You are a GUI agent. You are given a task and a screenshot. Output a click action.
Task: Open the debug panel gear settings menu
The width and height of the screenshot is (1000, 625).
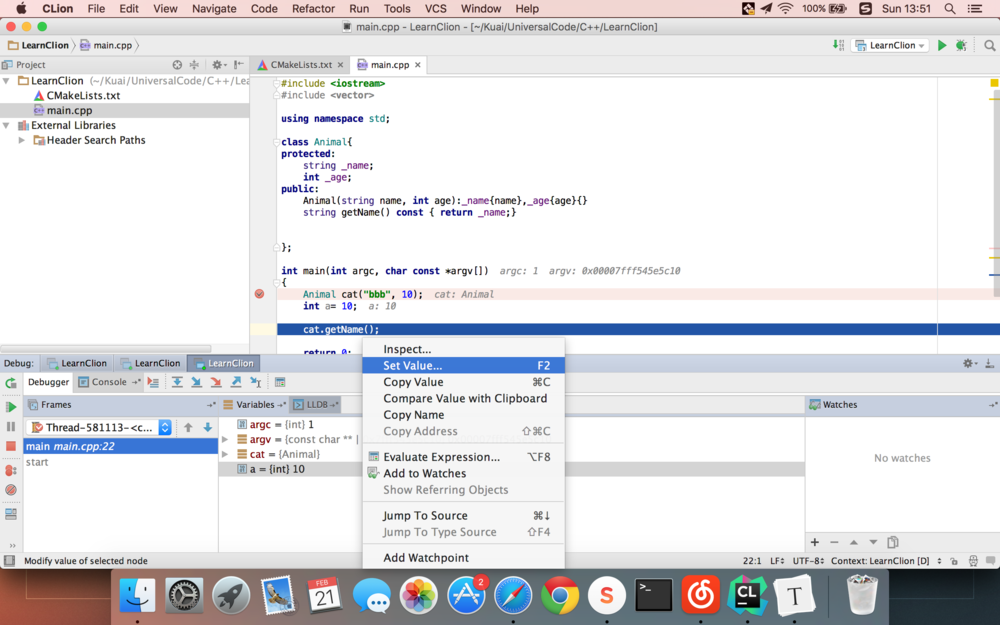(x=969, y=363)
